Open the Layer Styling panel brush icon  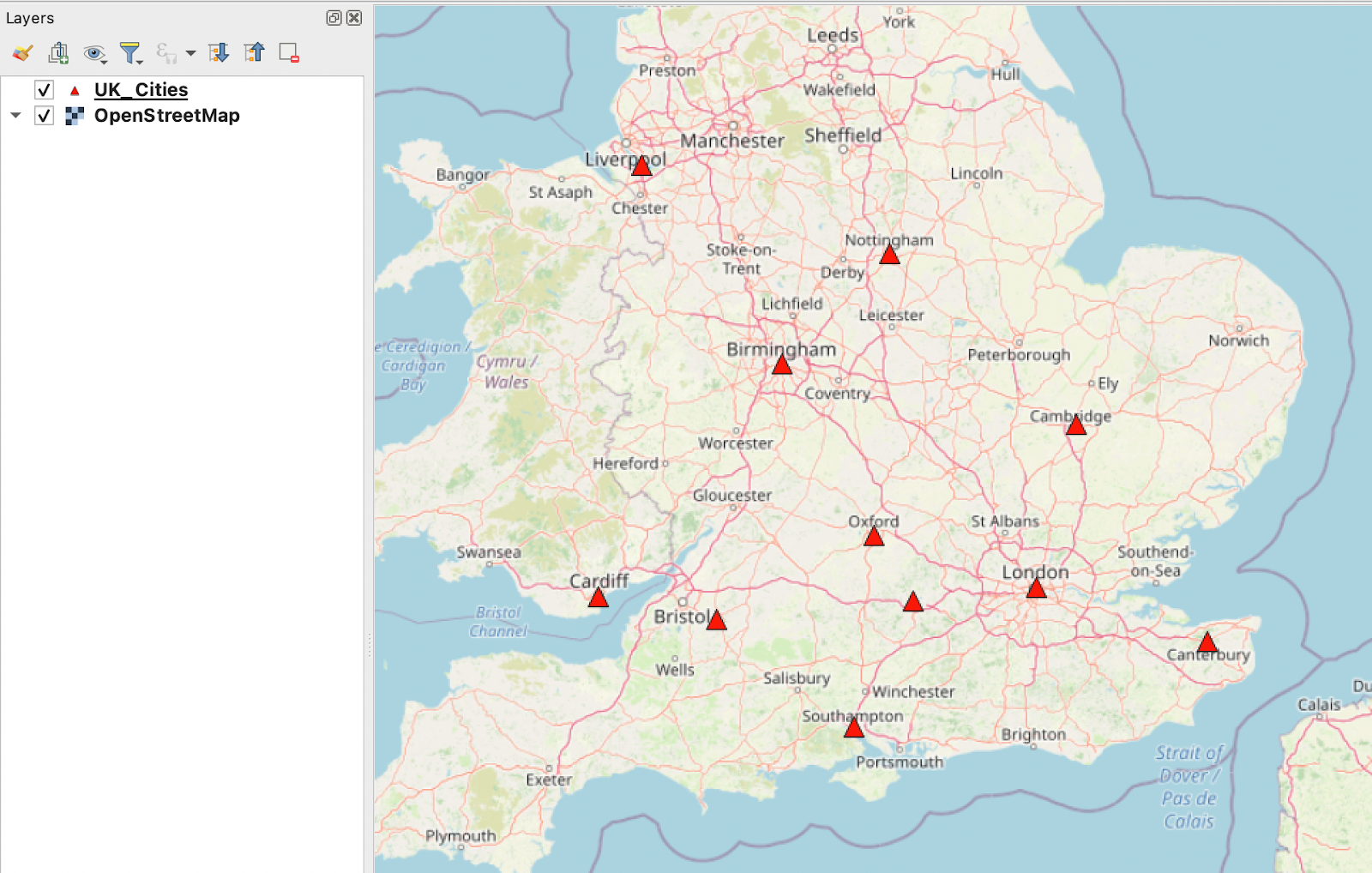point(22,53)
